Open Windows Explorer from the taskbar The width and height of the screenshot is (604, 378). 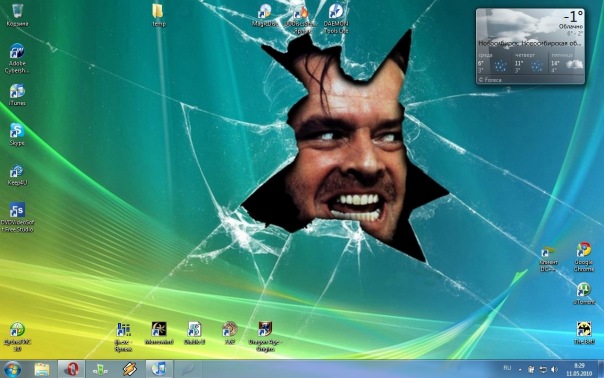point(42,369)
